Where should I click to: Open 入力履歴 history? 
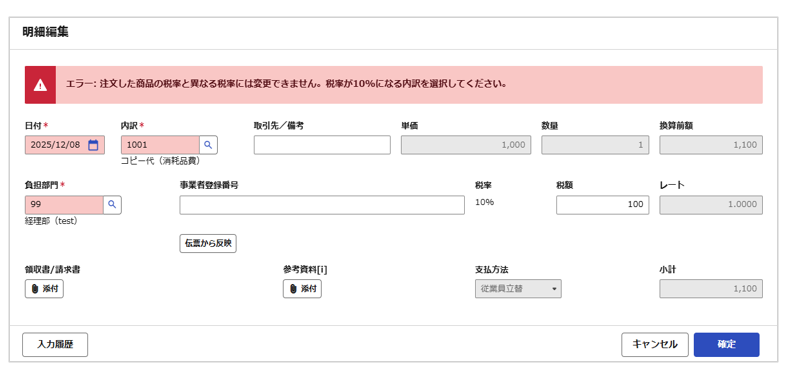55,345
